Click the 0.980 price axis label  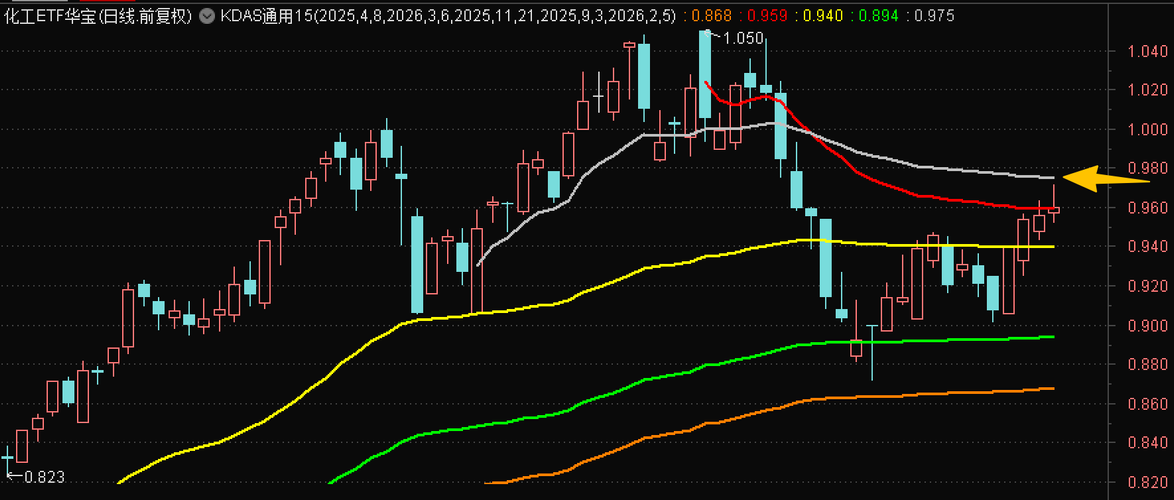pyautogui.click(x=1149, y=168)
